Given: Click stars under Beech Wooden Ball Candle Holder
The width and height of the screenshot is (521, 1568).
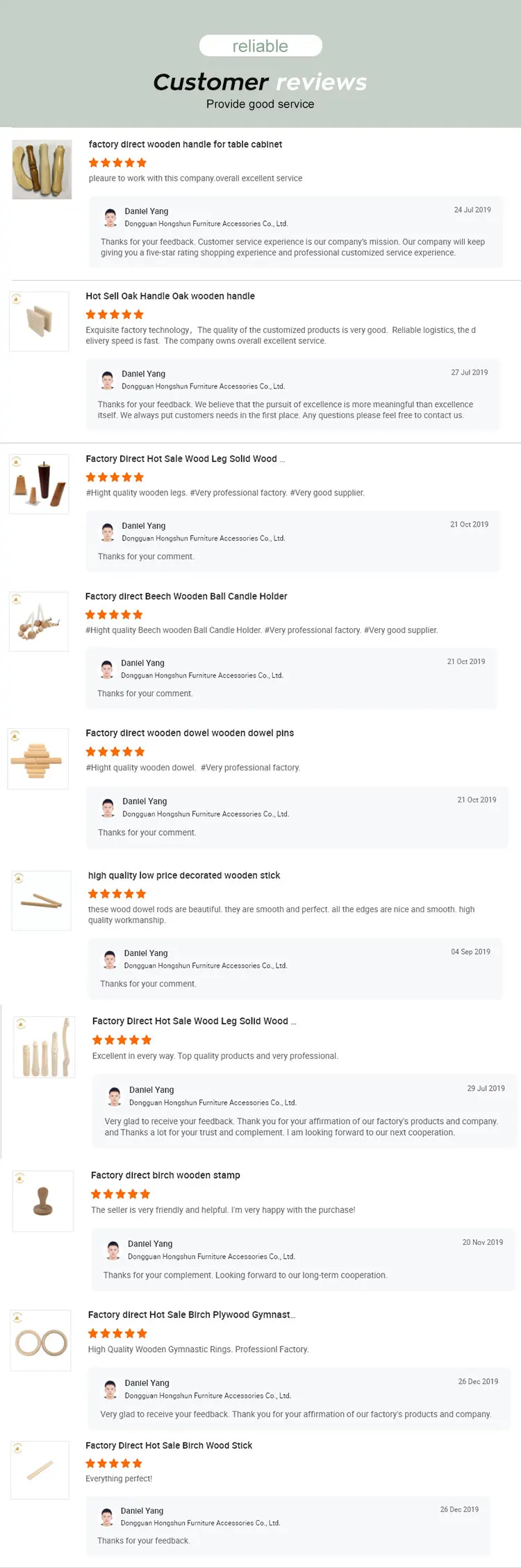Looking at the screenshot, I should pos(114,615).
